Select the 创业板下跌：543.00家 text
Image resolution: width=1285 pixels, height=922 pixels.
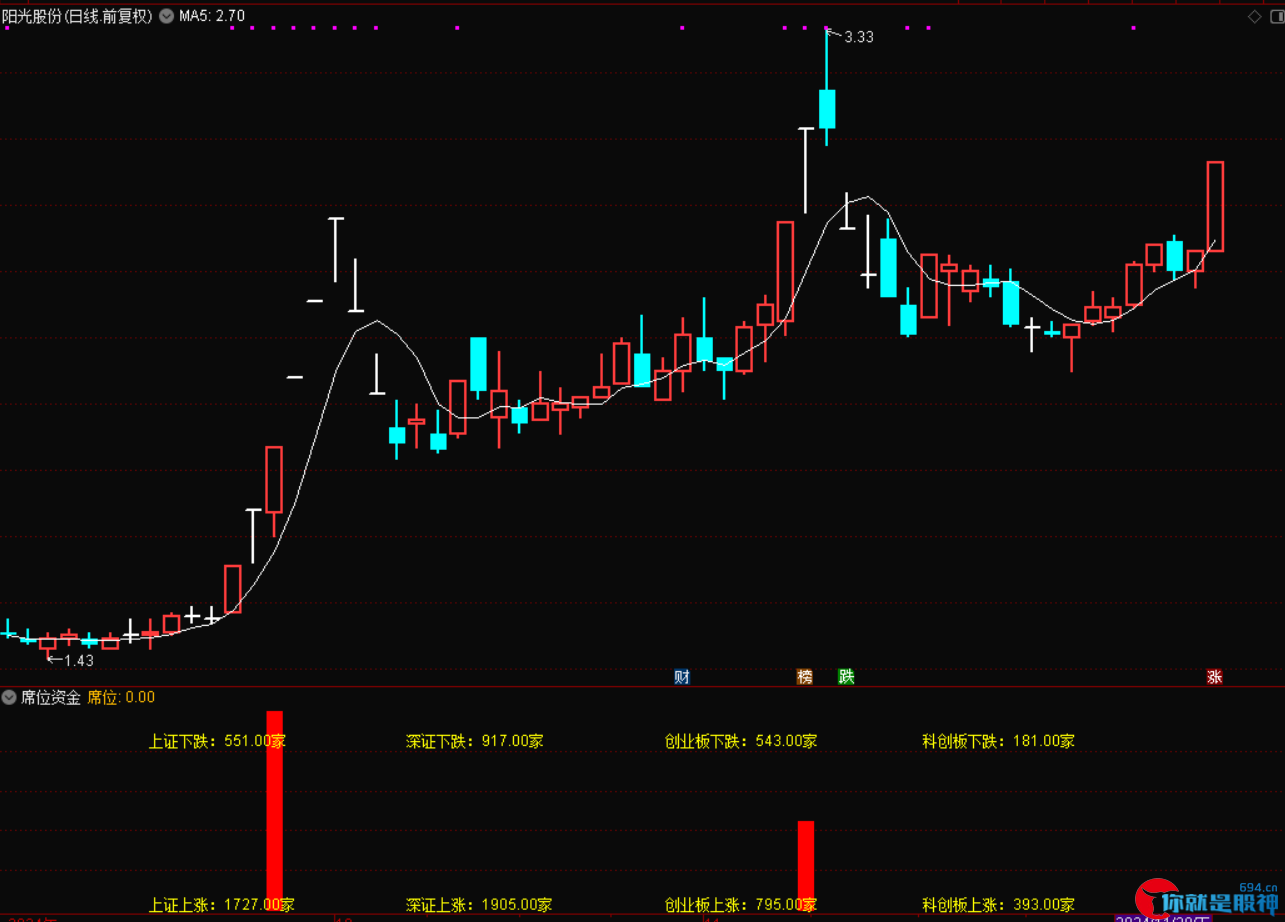741,741
